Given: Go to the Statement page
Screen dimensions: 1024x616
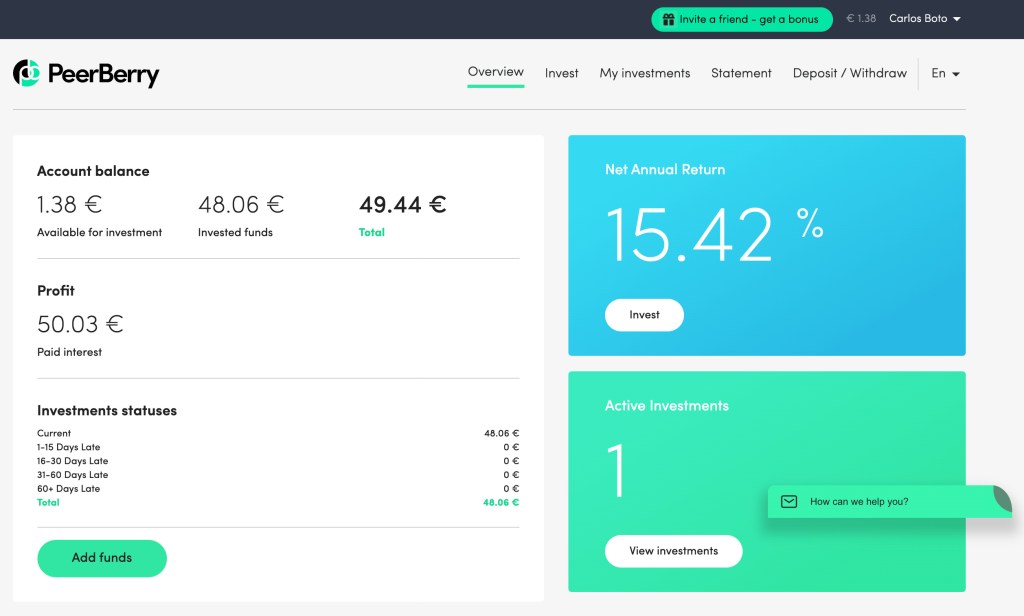Looking at the screenshot, I should coord(741,73).
